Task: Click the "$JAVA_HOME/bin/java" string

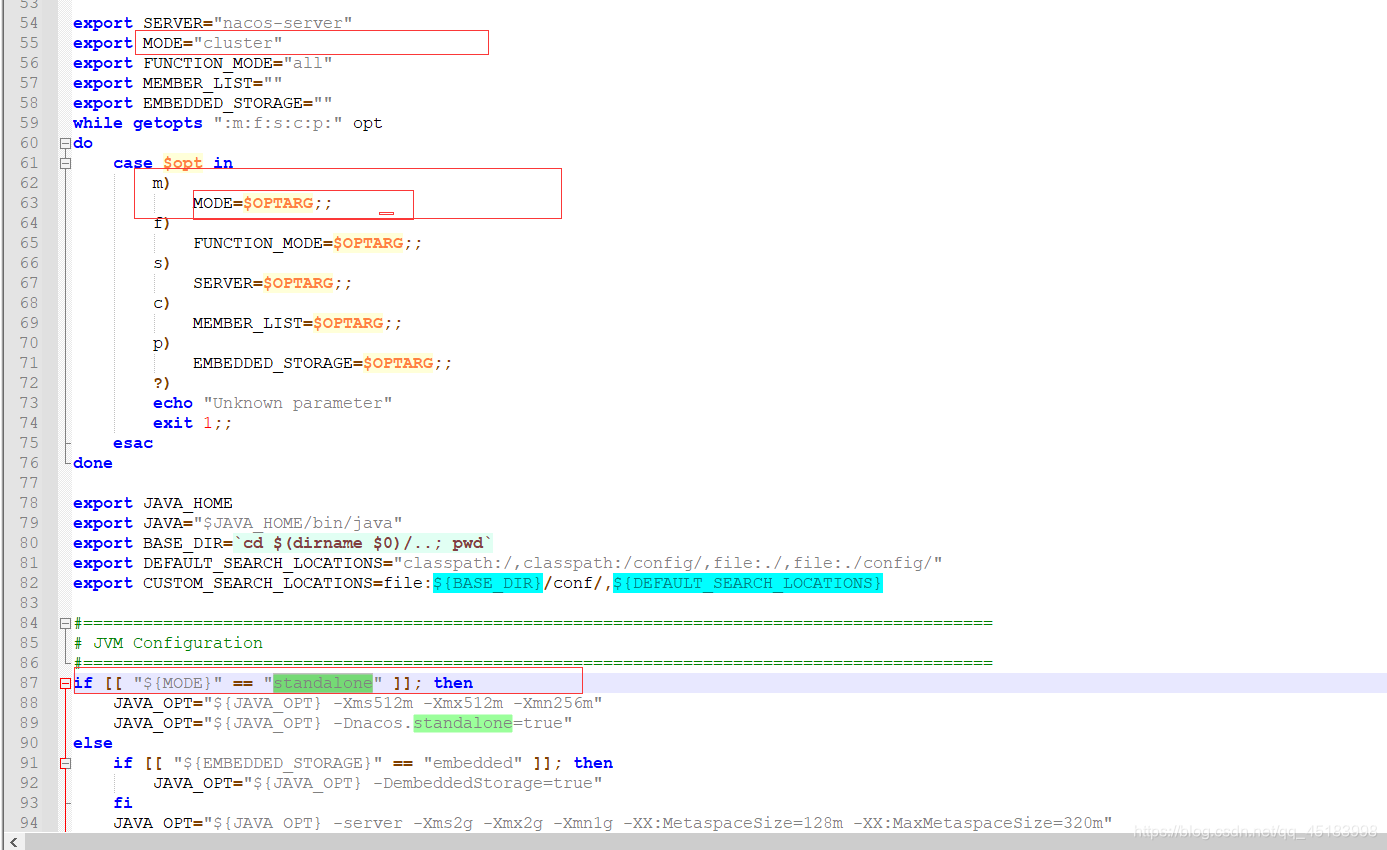Action: coord(298,523)
